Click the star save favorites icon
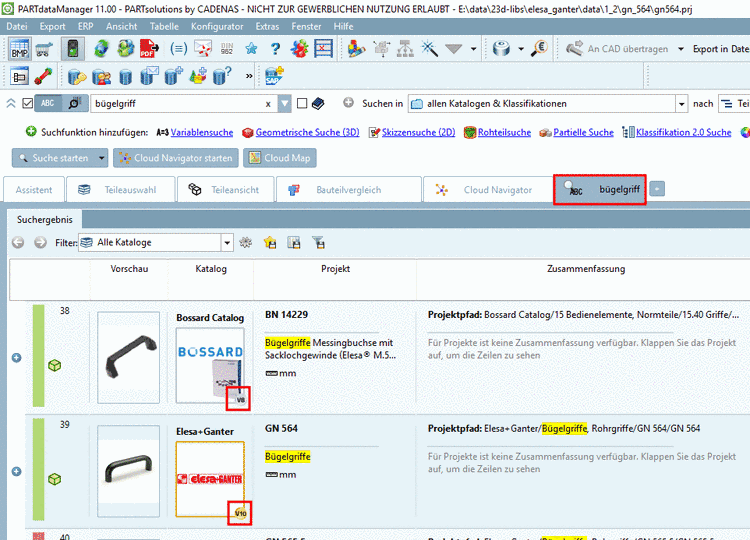750x540 pixels. click(270, 242)
